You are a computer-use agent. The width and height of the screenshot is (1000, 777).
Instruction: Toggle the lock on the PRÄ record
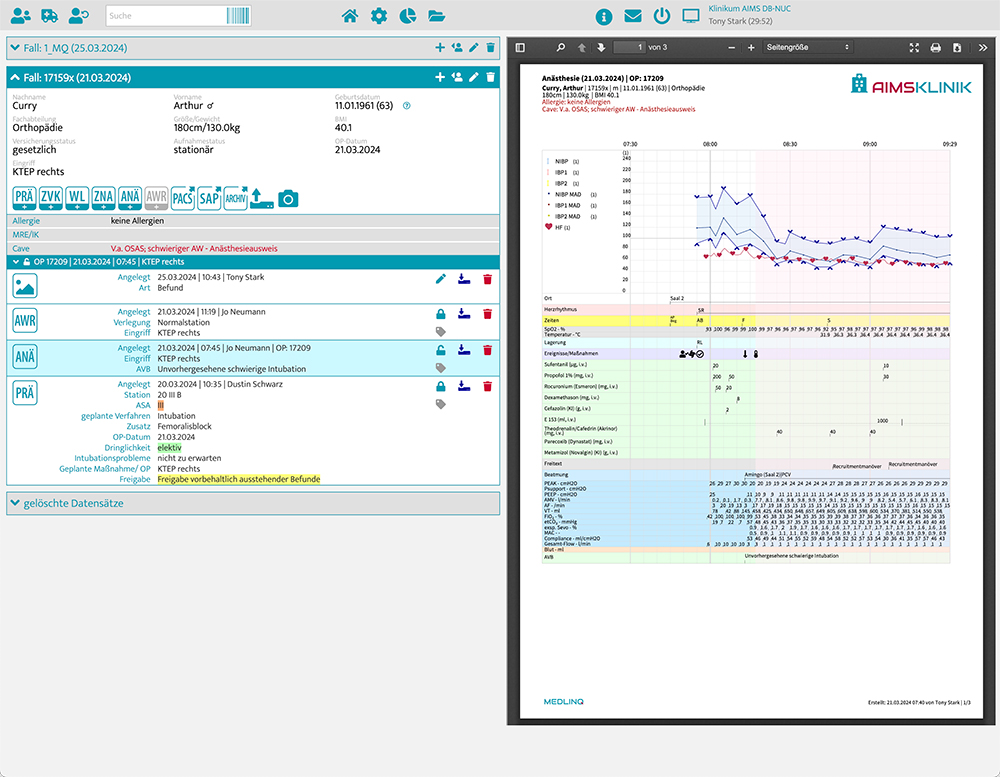click(441, 386)
